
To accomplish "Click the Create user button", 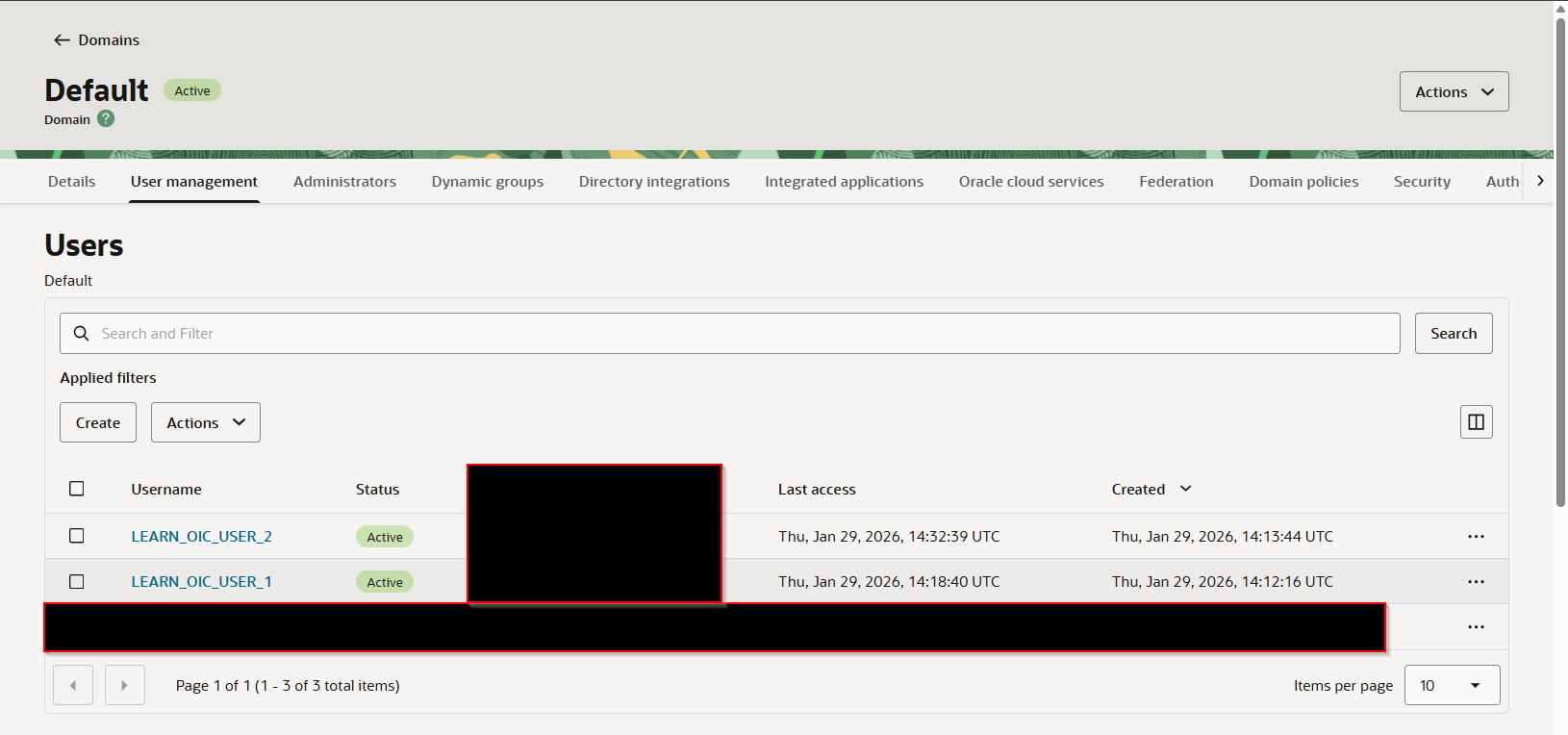I will [x=98, y=423].
